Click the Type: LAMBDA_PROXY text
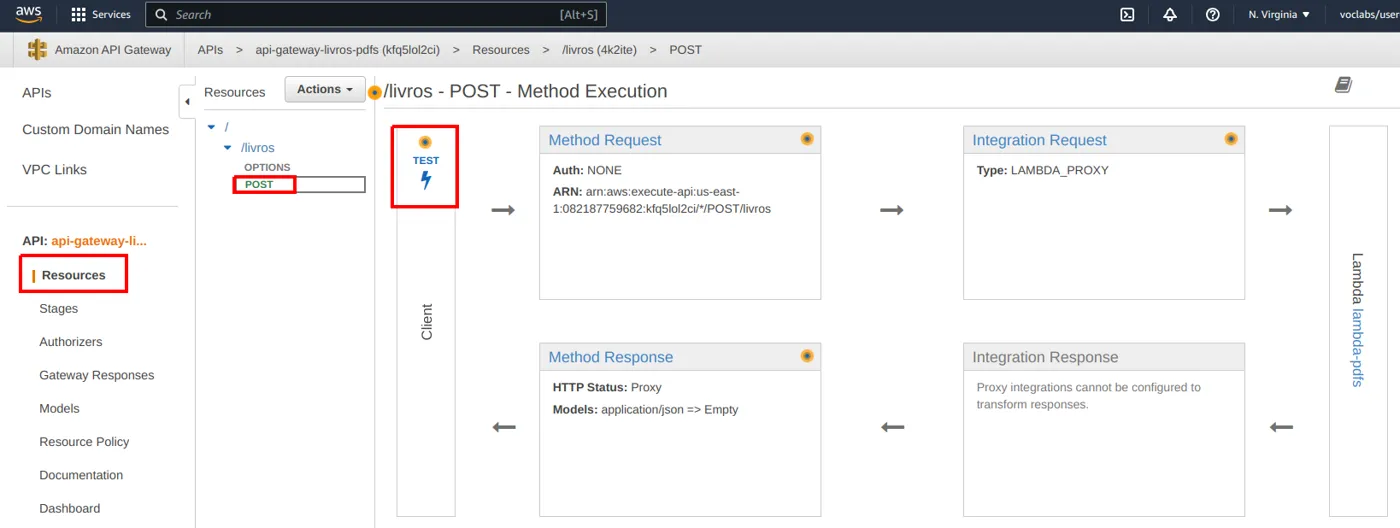 click(1042, 171)
